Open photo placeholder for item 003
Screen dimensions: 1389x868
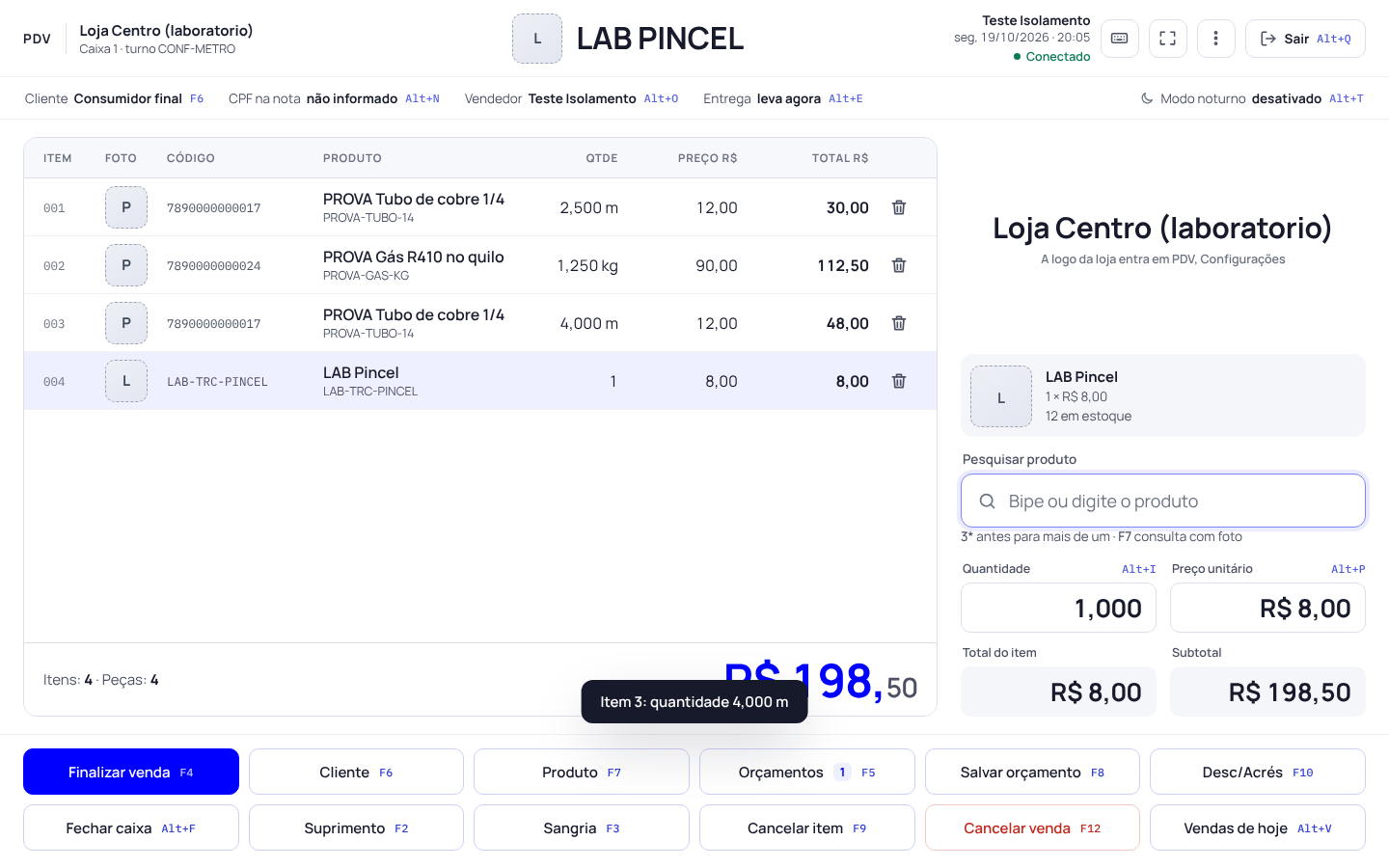[x=126, y=323]
